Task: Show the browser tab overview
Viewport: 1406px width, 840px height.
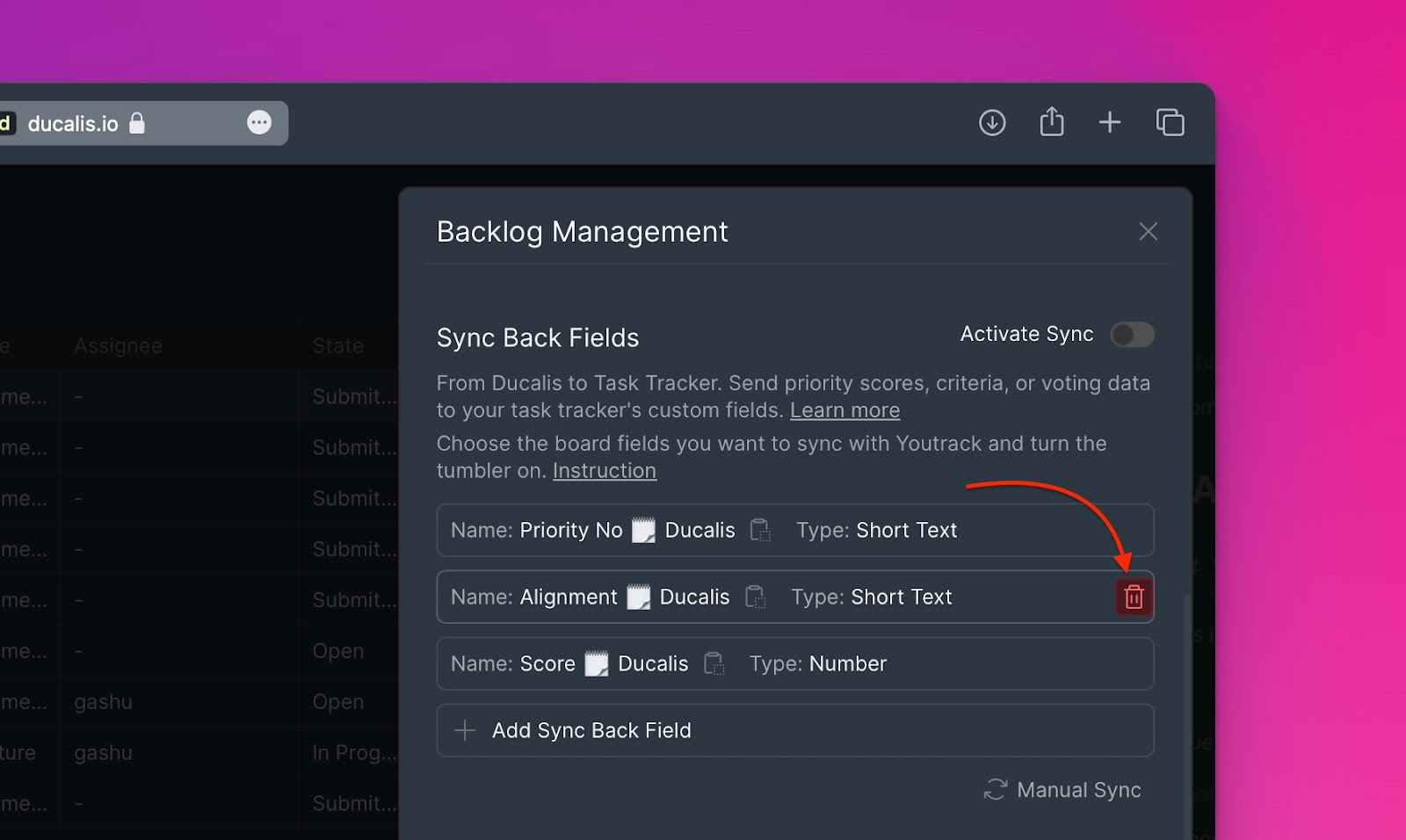Action: [x=1170, y=122]
